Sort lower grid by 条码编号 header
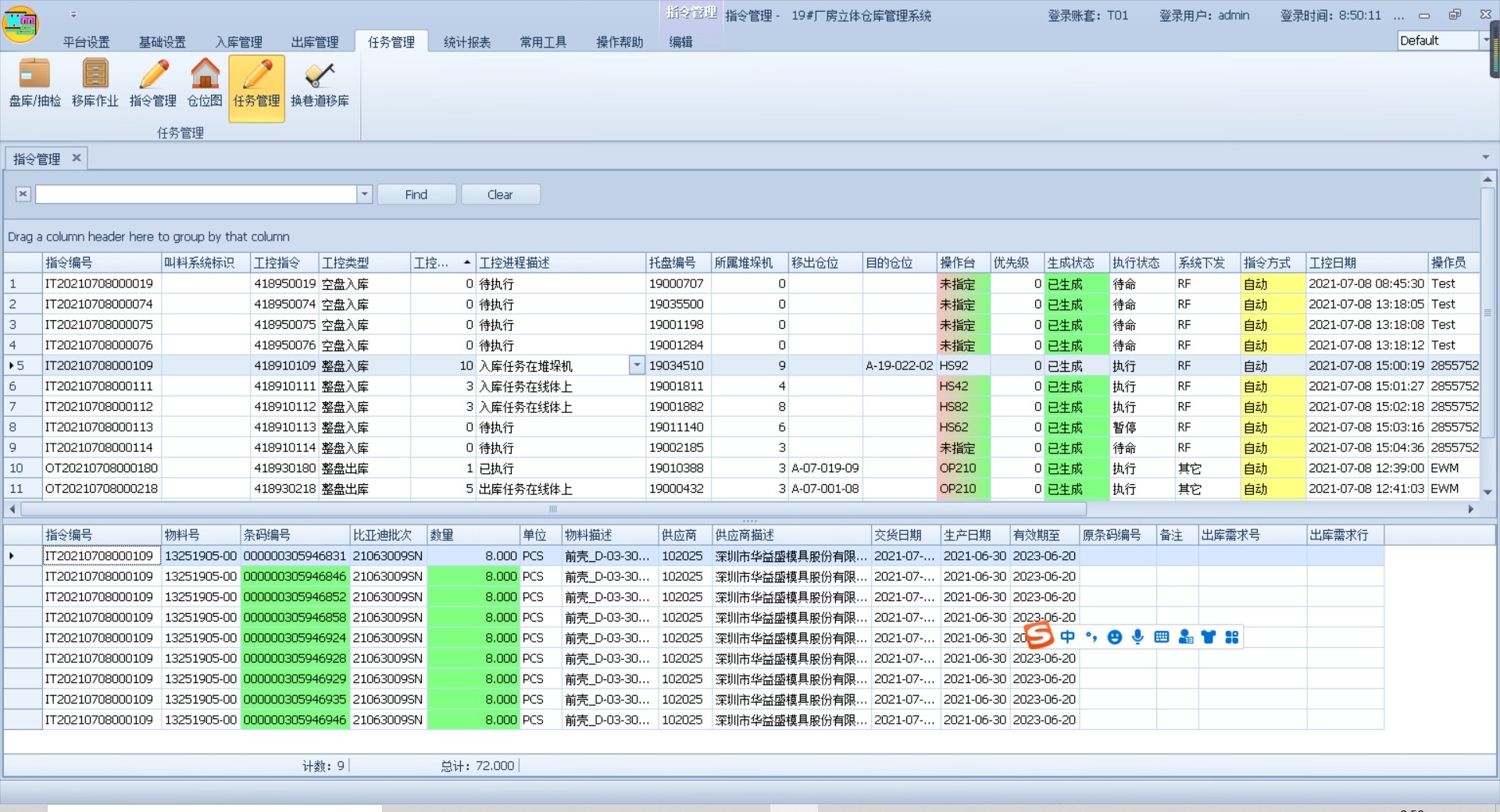The height and width of the screenshot is (812, 1500). 295,535
